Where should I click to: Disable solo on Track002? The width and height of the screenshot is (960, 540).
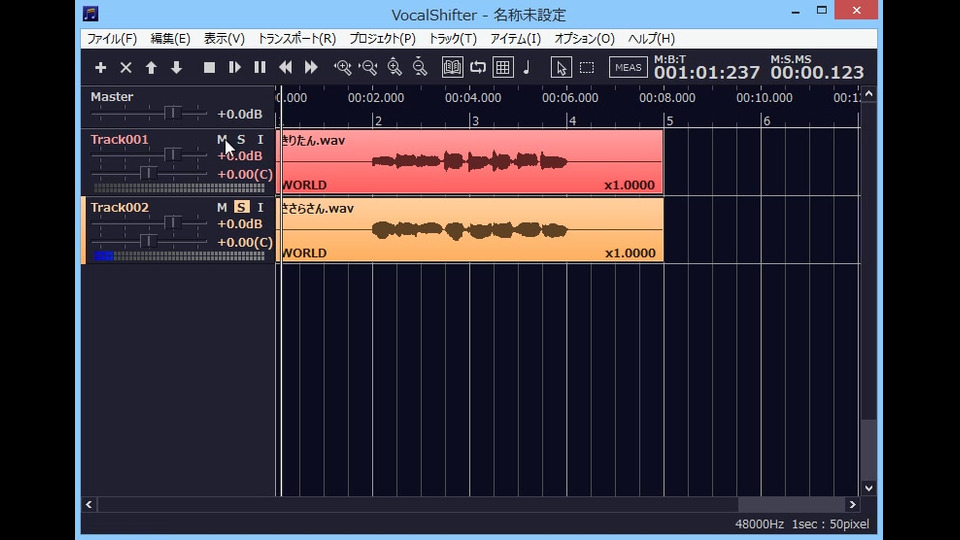(241, 208)
